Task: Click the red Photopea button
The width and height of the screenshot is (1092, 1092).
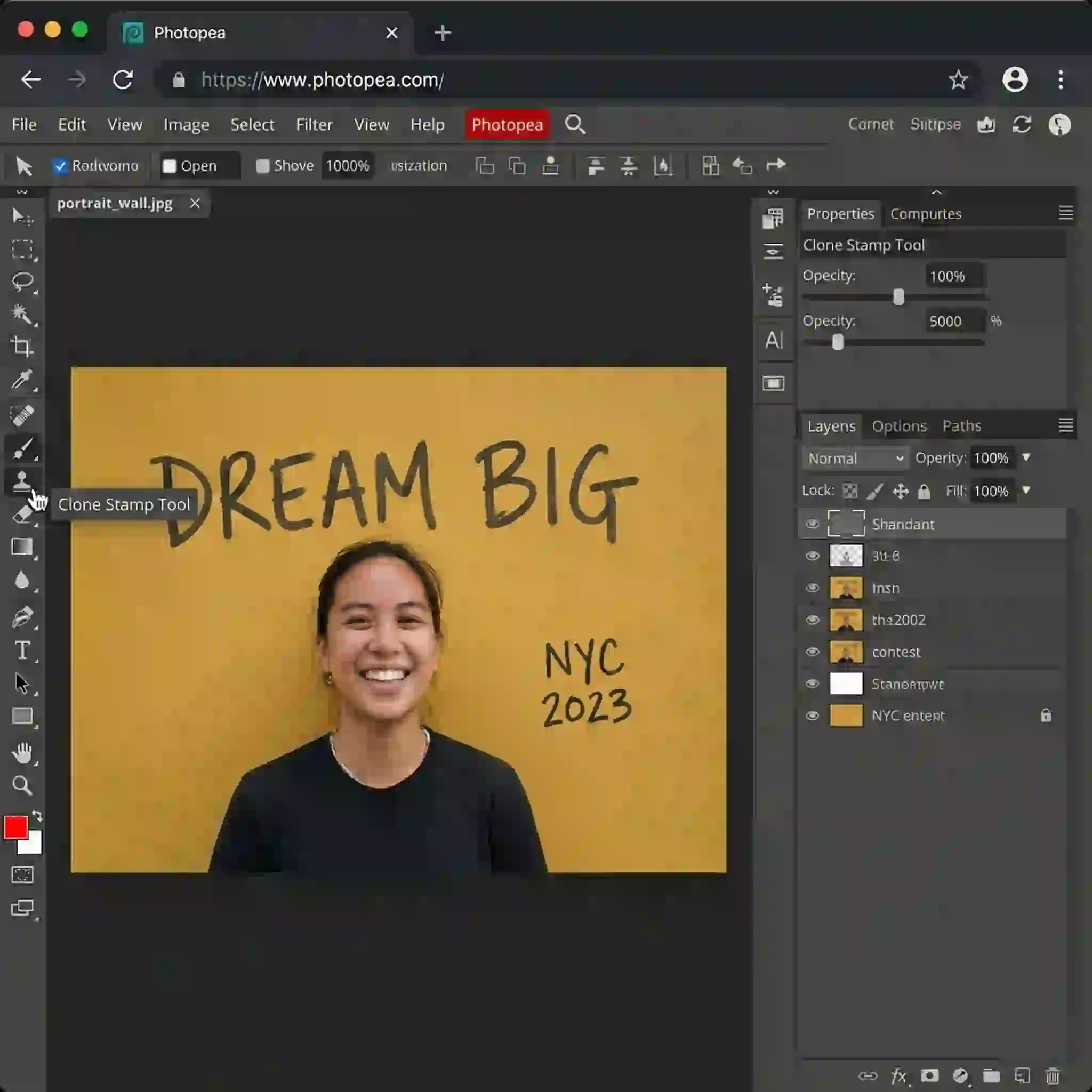Action: (507, 124)
